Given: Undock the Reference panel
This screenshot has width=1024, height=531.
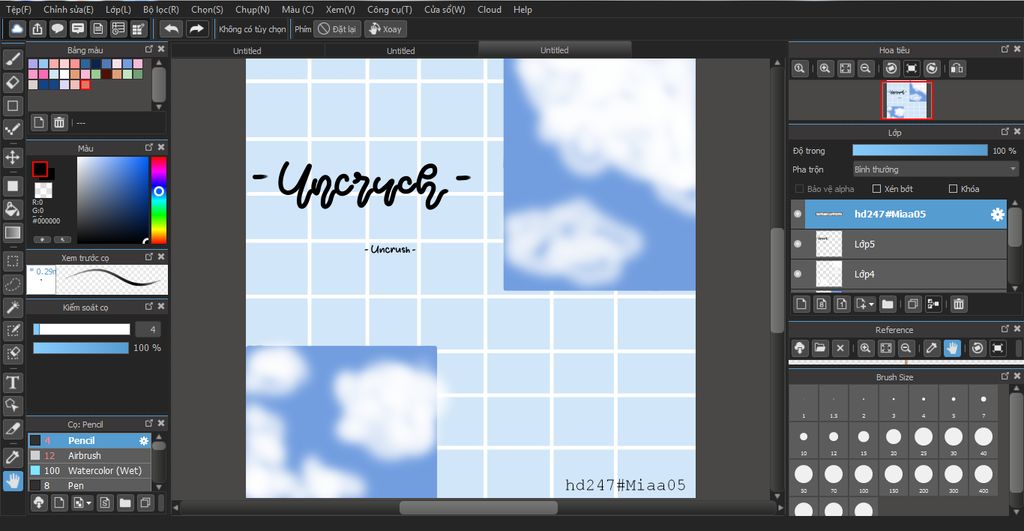Looking at the screenshot, I should [1005, 329].
